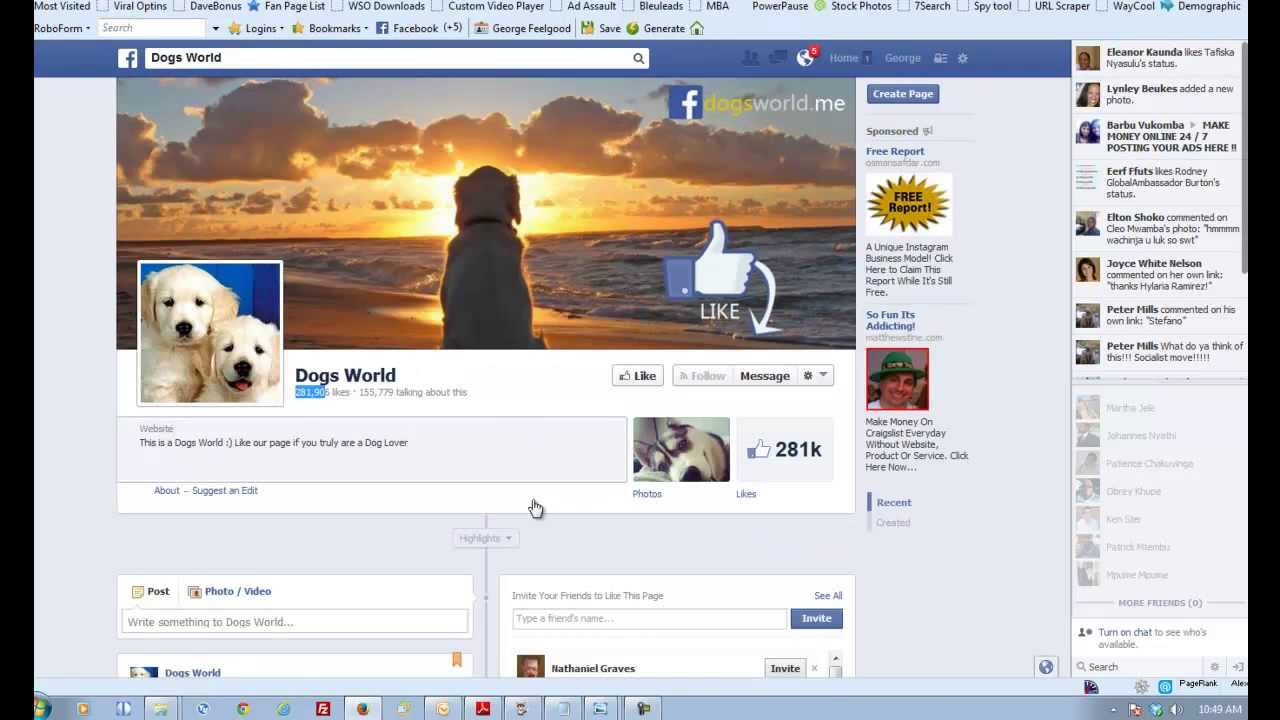
Task: Show hidden system tray icons
Action: tap(1113, 710)
